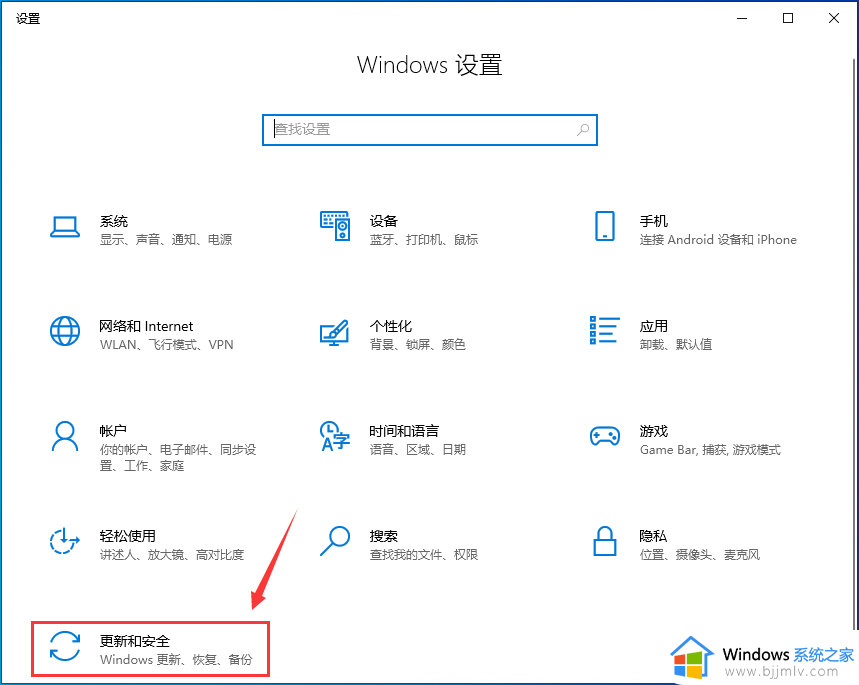The width and height of the screenshot is (859, 685).
Task: Open the 隐私 padlock icon
Action: (605, 541)
